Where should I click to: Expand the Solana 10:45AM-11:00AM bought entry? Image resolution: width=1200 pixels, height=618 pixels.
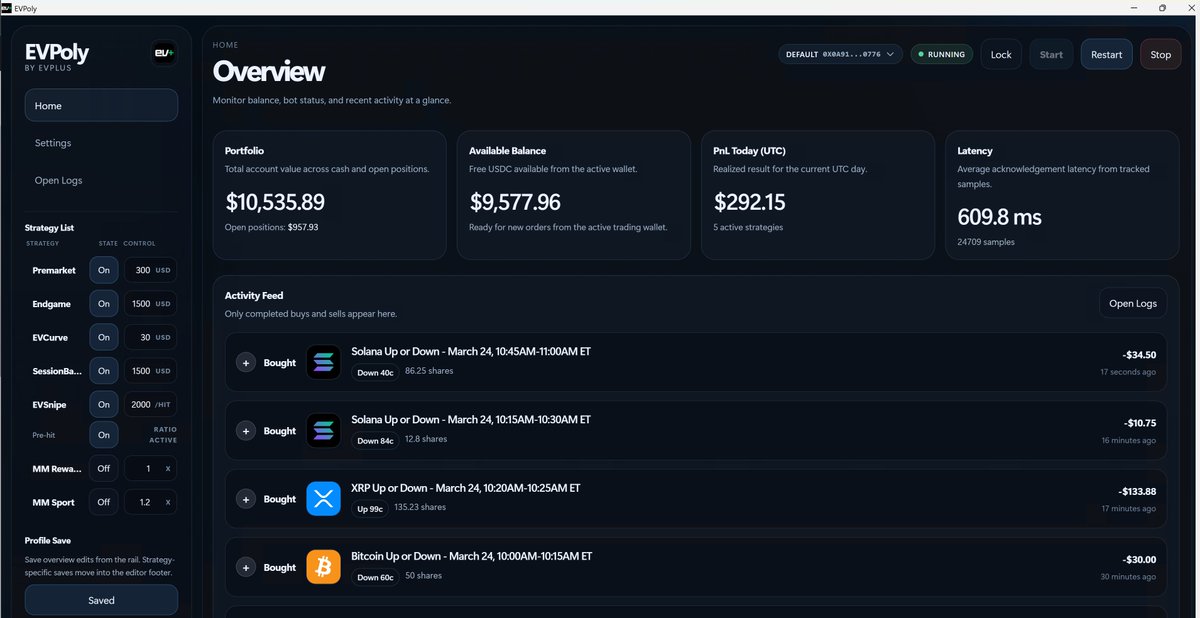[246, 363]
